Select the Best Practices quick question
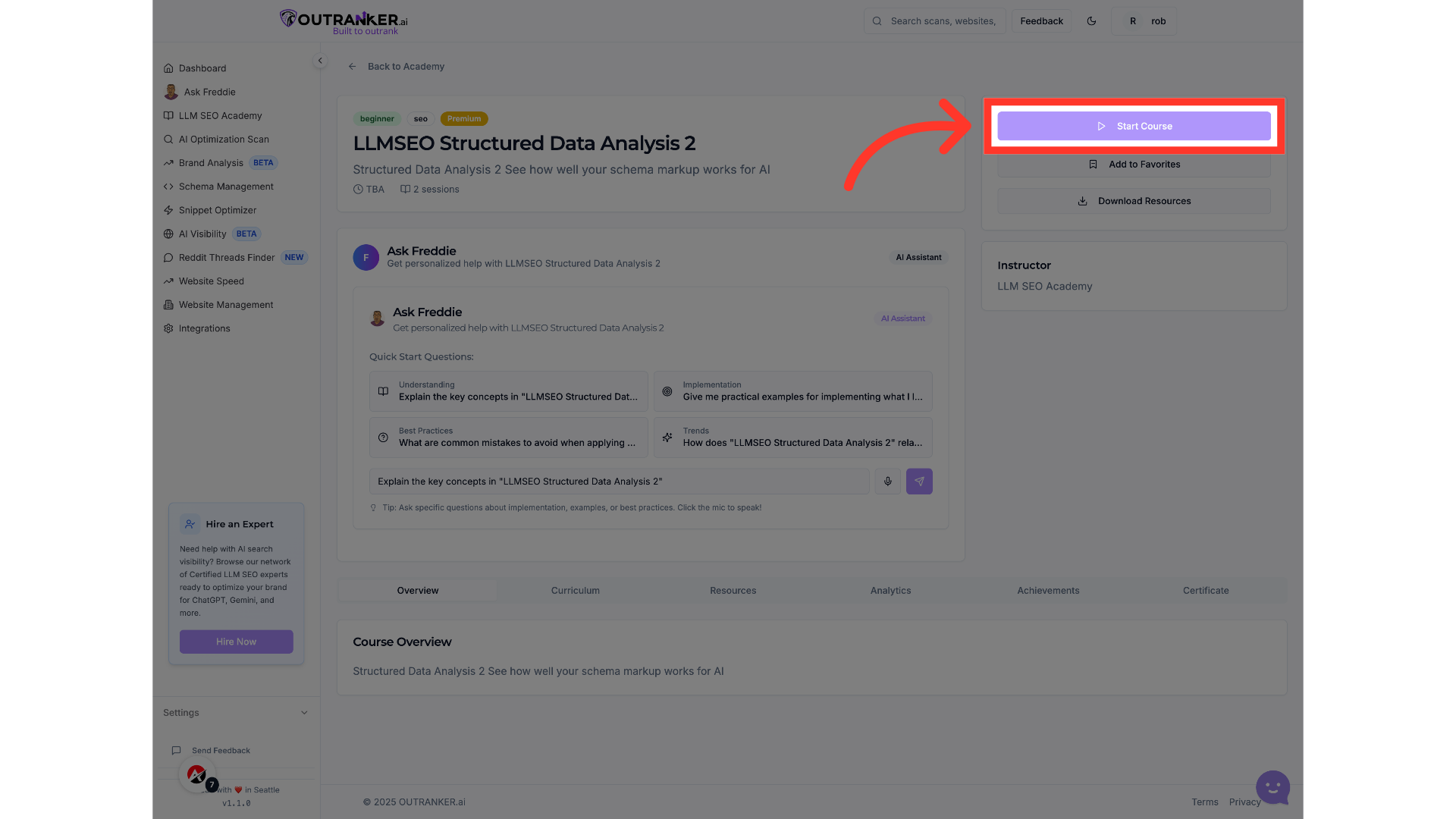This screenshot has width=1456, height=819. tap(508, 438)
